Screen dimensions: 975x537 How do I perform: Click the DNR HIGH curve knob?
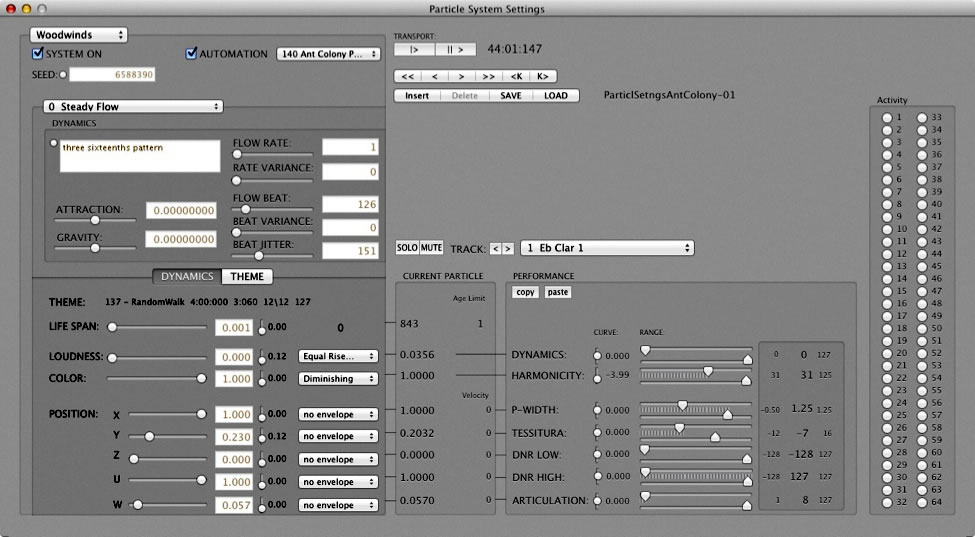click(597, 477)
